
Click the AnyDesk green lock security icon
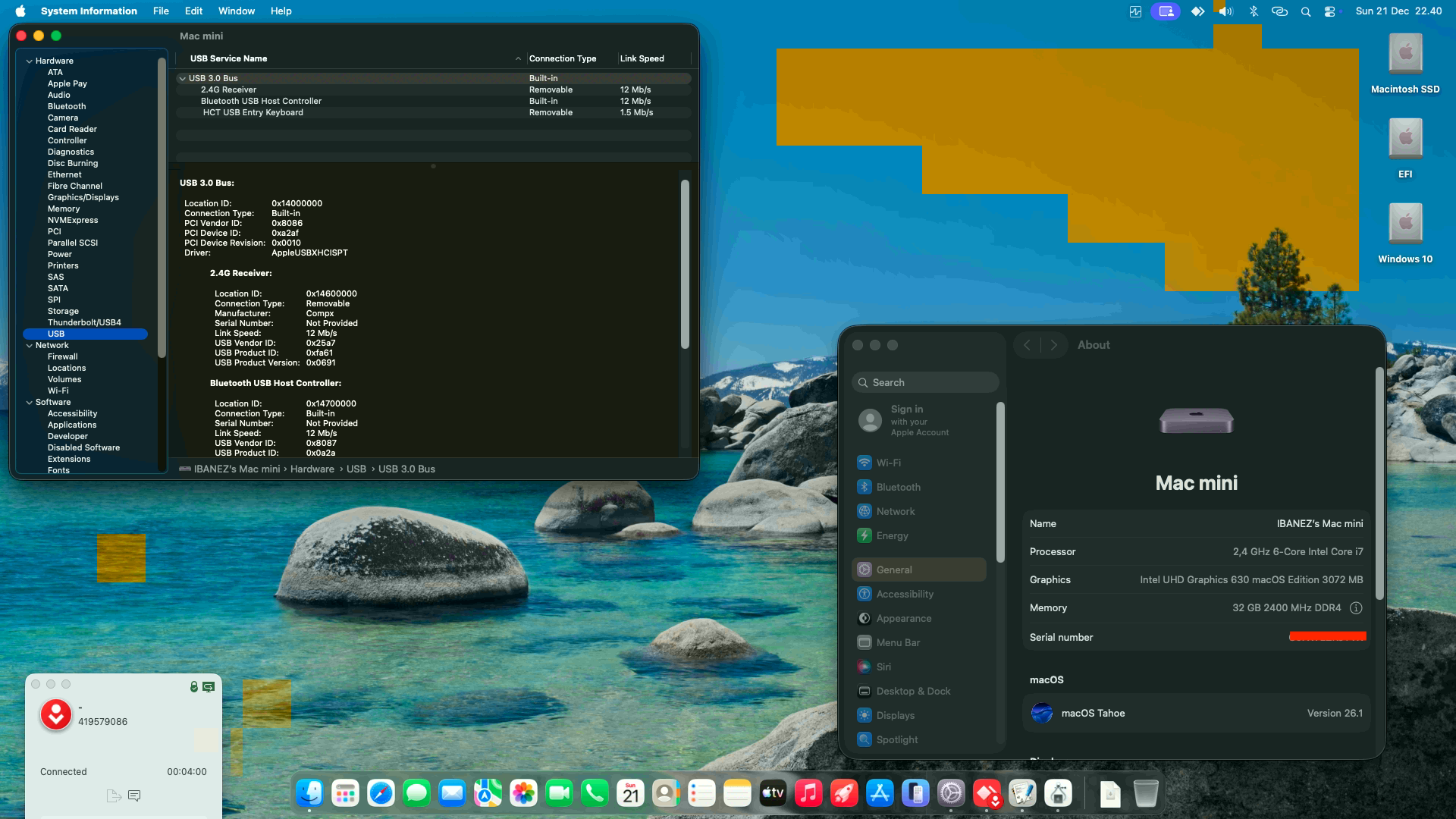pos(194,686)
